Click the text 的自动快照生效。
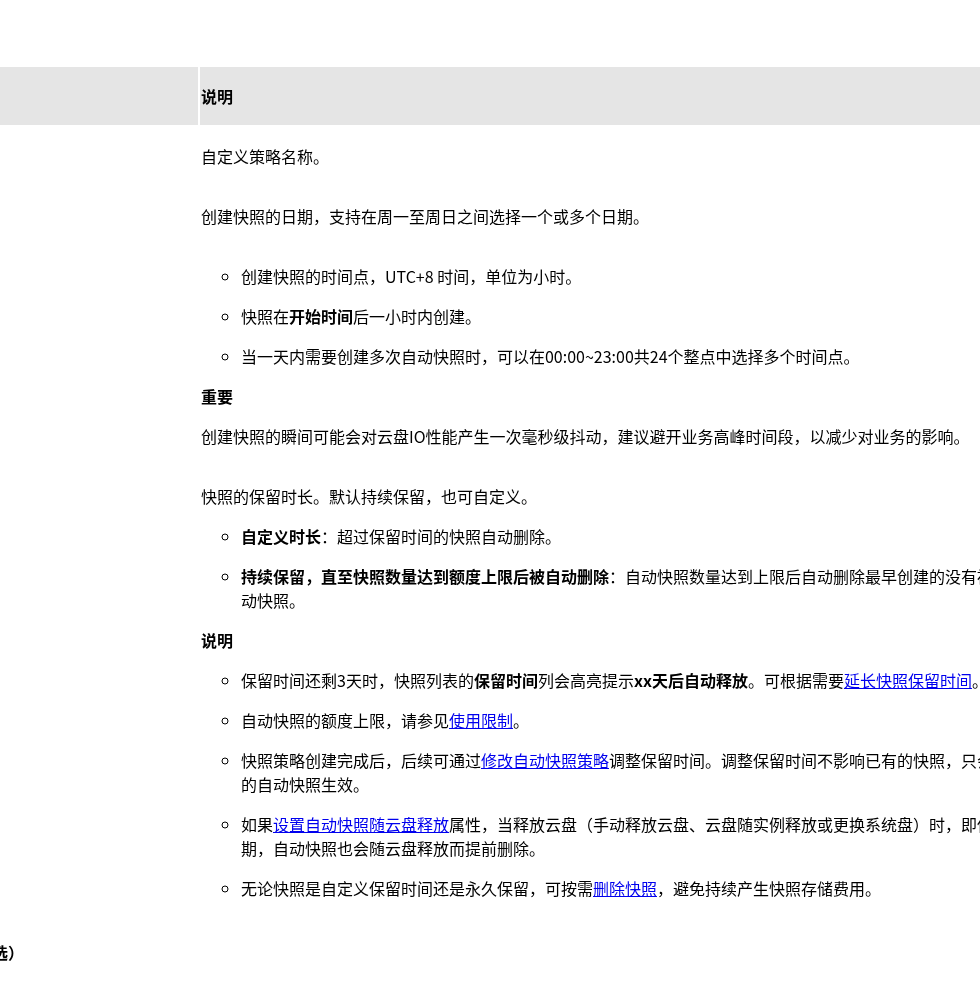This screenshot has width=980, height=984. pos(301,785)
